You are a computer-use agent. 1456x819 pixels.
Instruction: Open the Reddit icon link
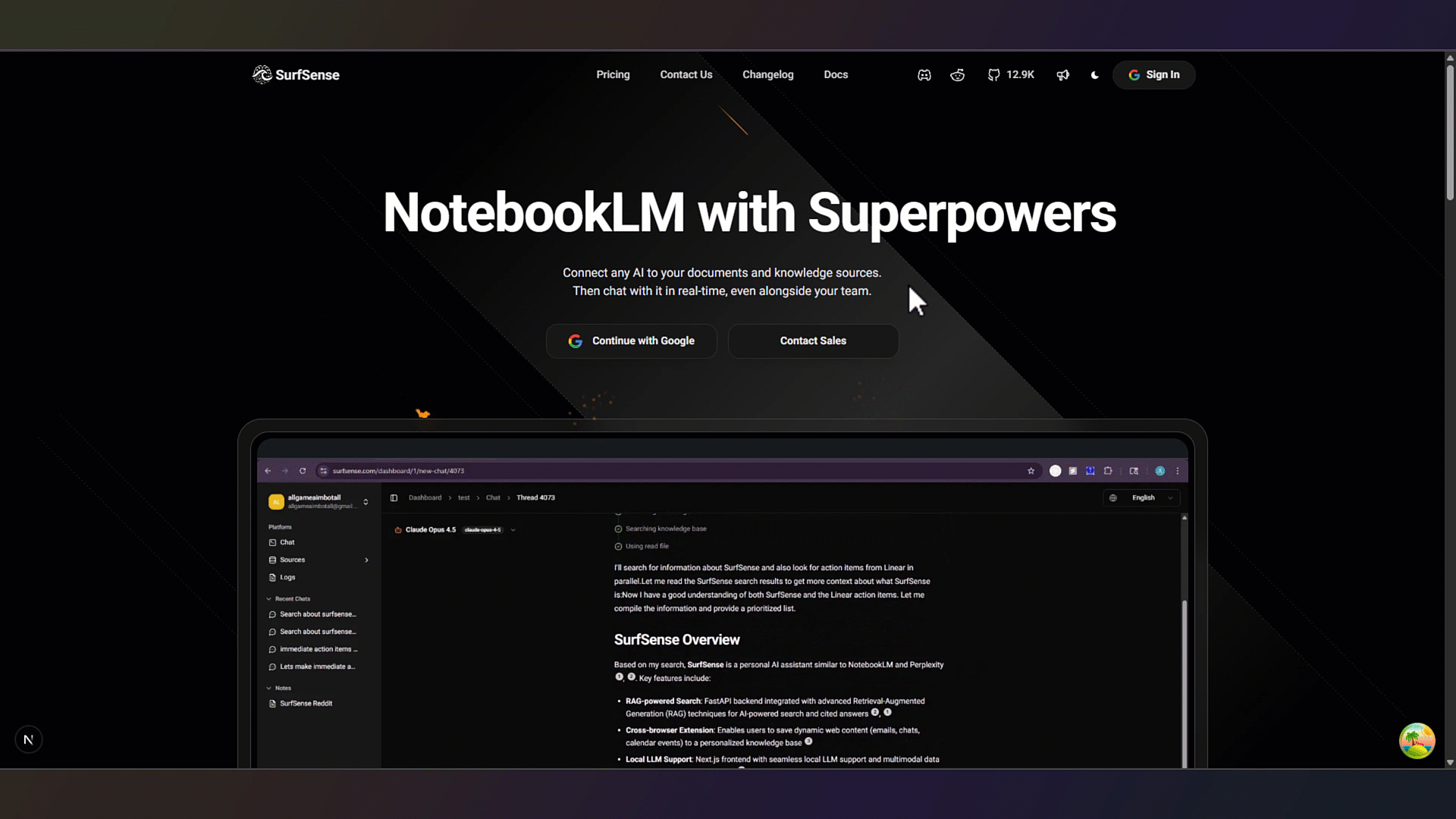pos(957,75)
